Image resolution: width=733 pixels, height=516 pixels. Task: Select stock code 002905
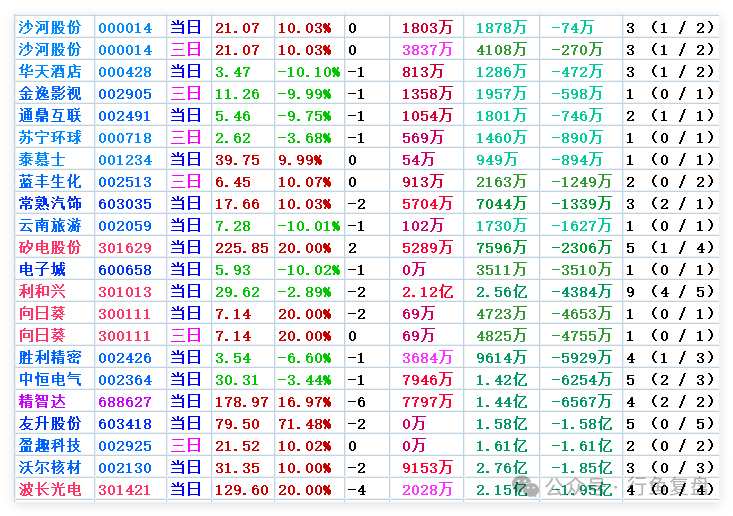click(125, 94)
